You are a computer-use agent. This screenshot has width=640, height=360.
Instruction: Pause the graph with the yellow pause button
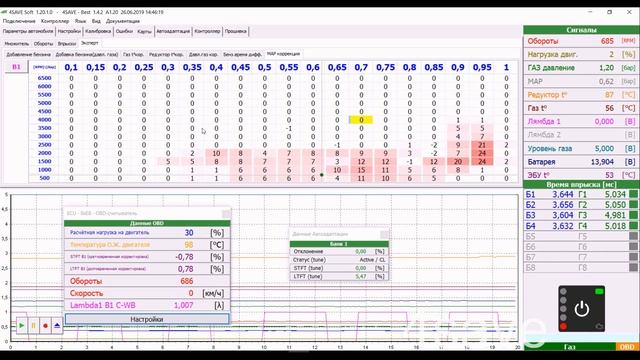33,326
